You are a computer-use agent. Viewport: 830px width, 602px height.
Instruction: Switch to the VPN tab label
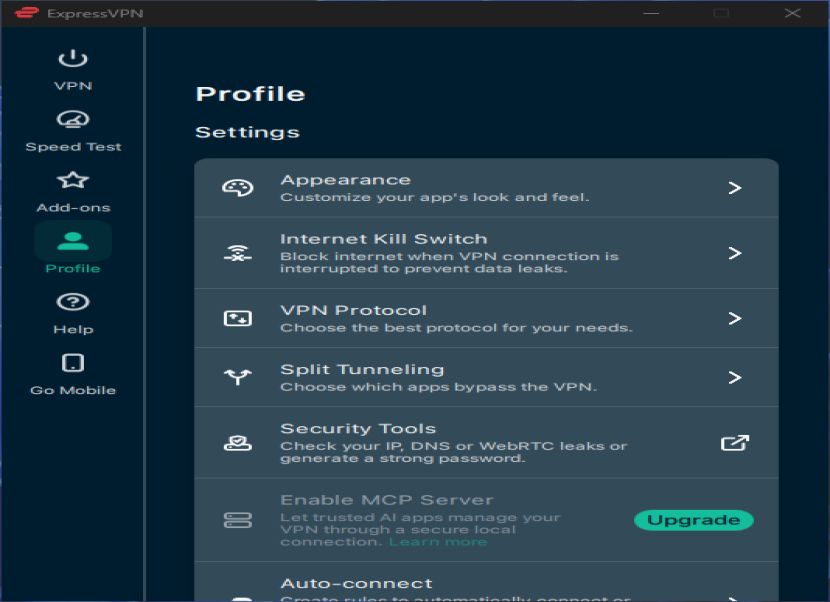pyautogui.click(x=73, y=86)
